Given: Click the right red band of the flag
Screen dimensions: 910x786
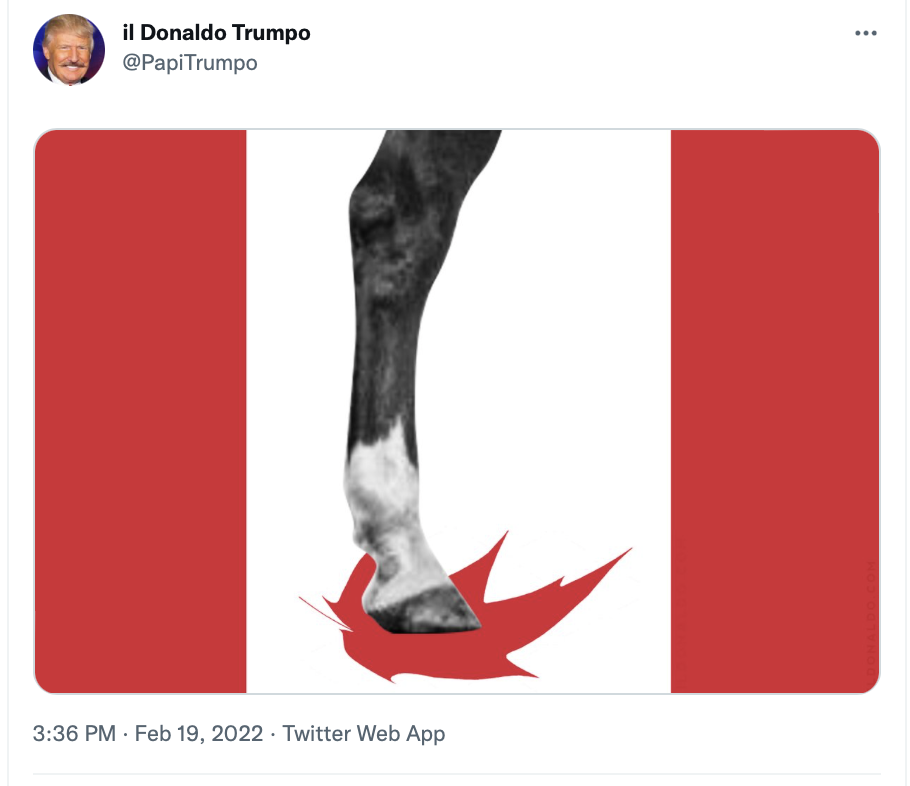Looking at the screenshot, I should pyautogui.click(x=775, y=411).
